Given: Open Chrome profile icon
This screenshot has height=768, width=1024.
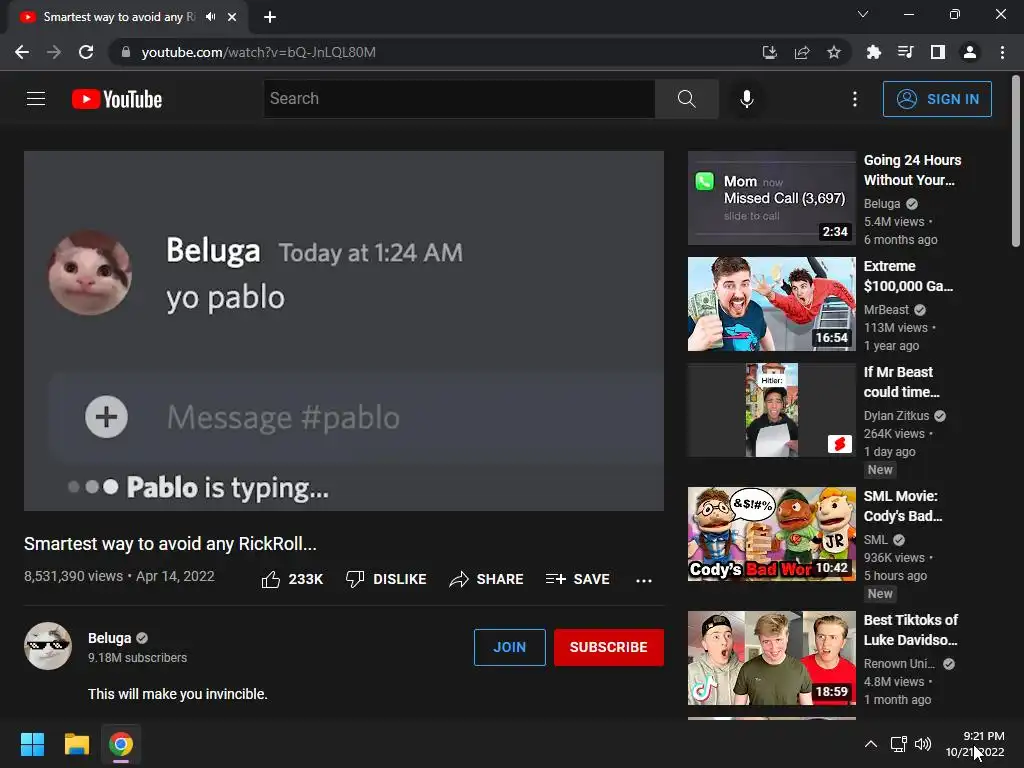Looking at the screenshot, I should [x=969, y=52].
